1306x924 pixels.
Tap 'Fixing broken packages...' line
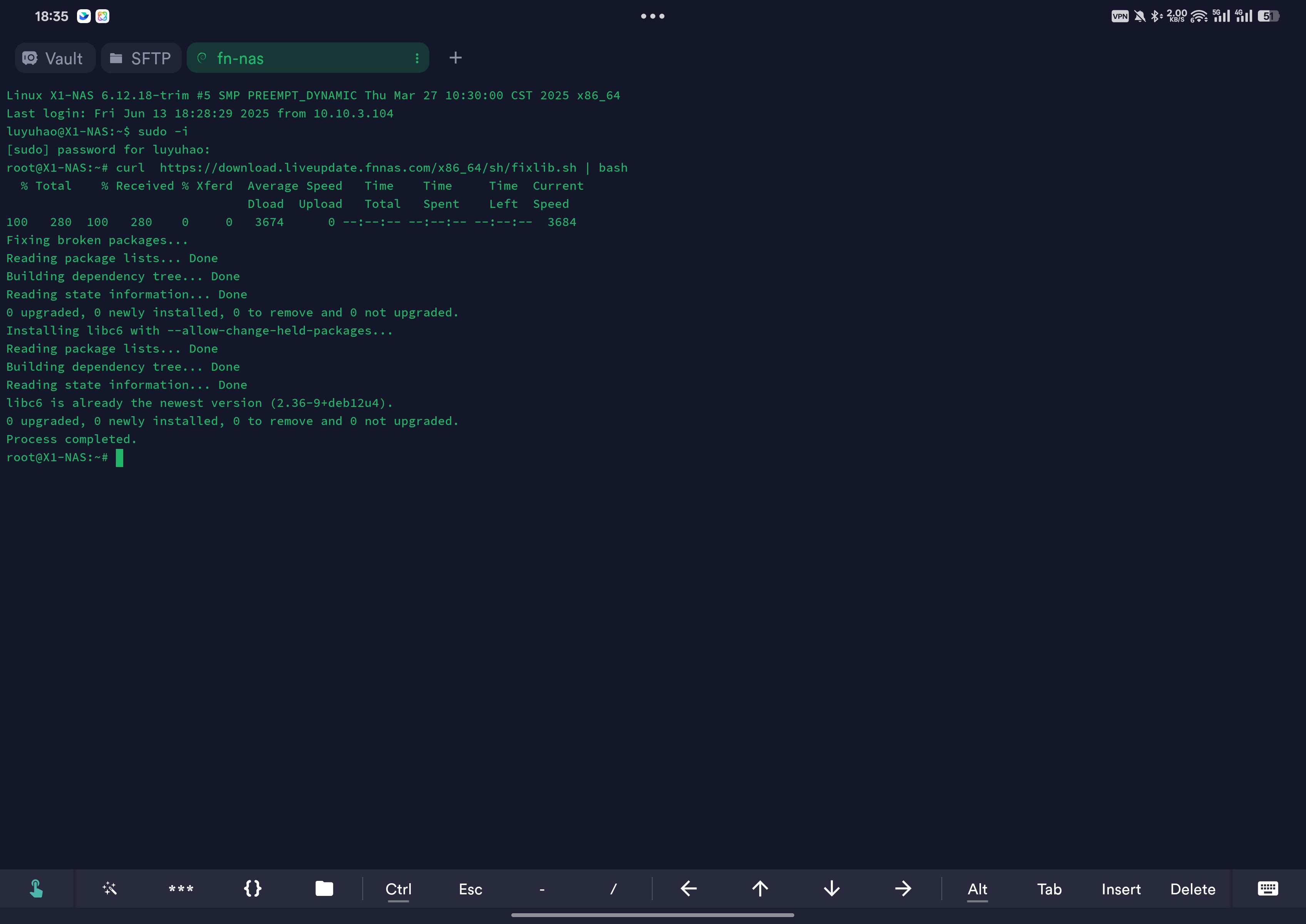point(97,240)
